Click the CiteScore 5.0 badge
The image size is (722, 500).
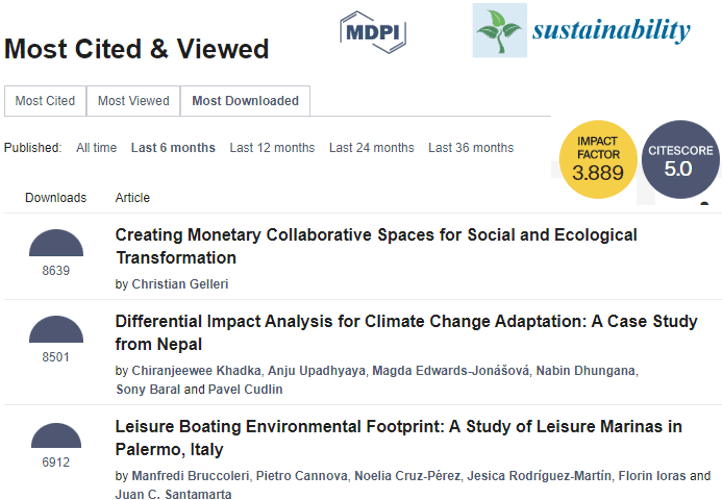(x=681, y=159)
